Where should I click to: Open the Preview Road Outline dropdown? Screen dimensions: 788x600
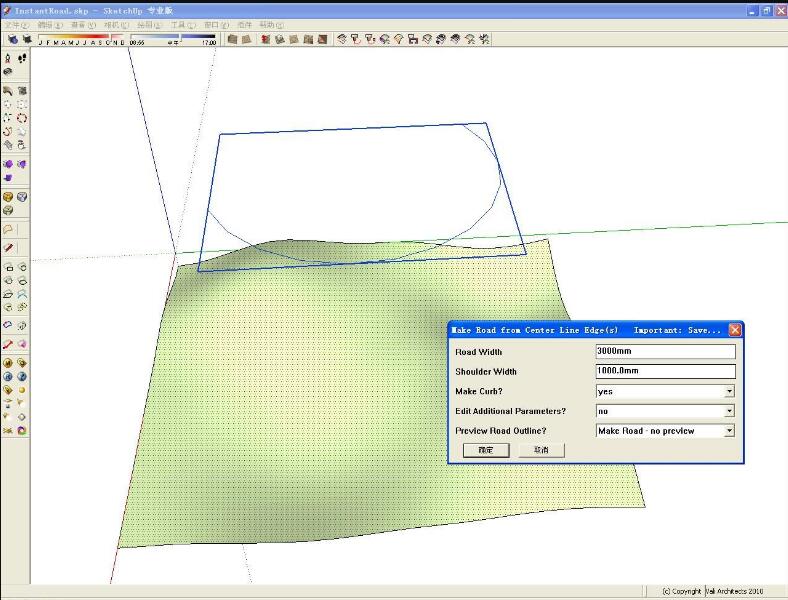[x=729, y=431]
